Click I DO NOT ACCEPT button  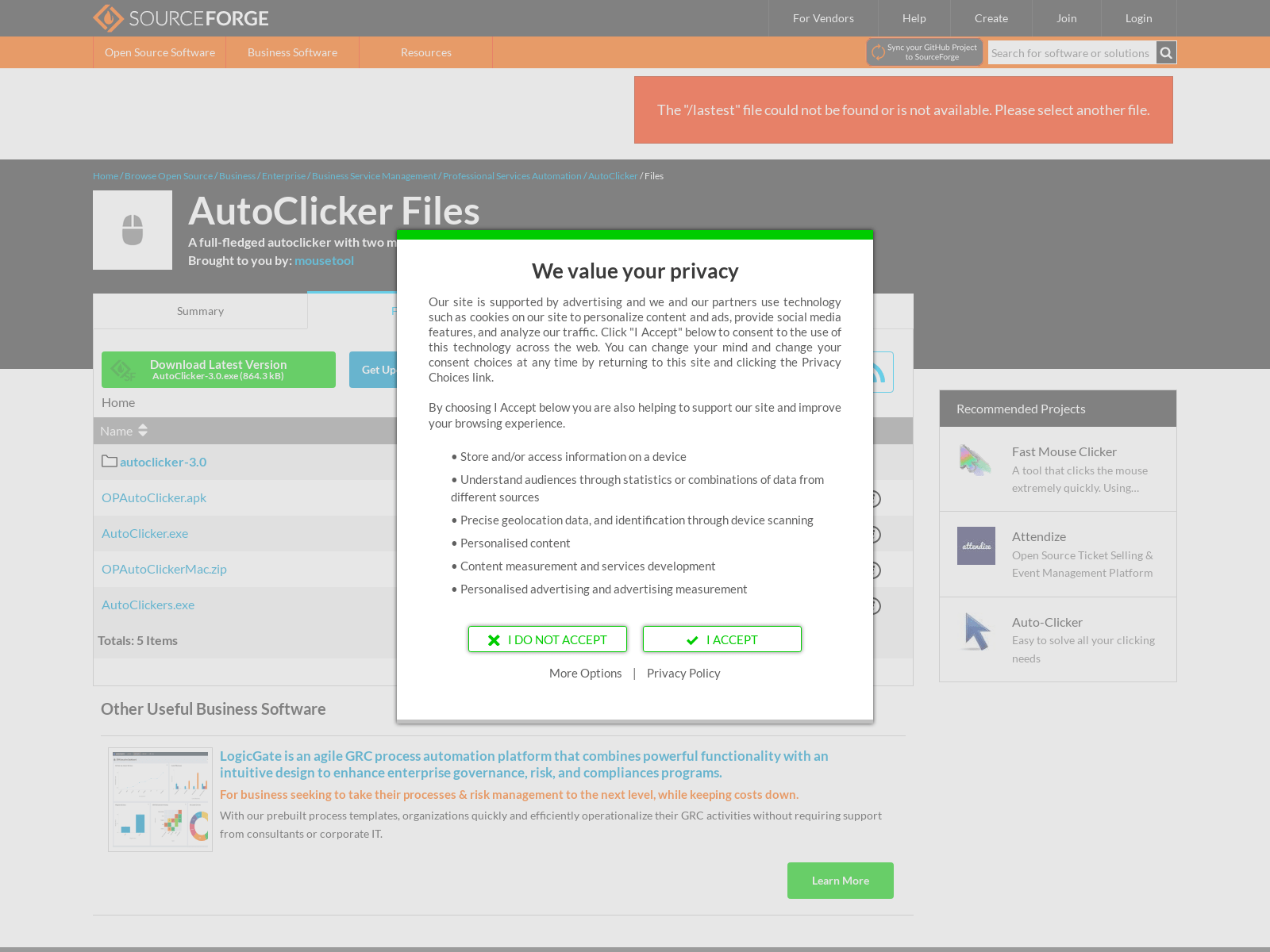(548, 639)
